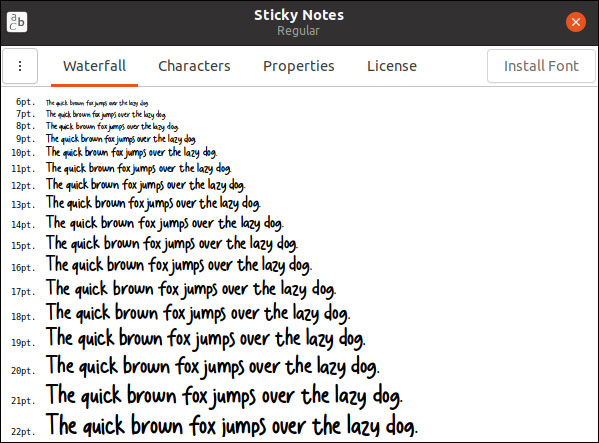Click the 18pt sample sentence
The image size is (599, 443).
(x=198, y=313)
